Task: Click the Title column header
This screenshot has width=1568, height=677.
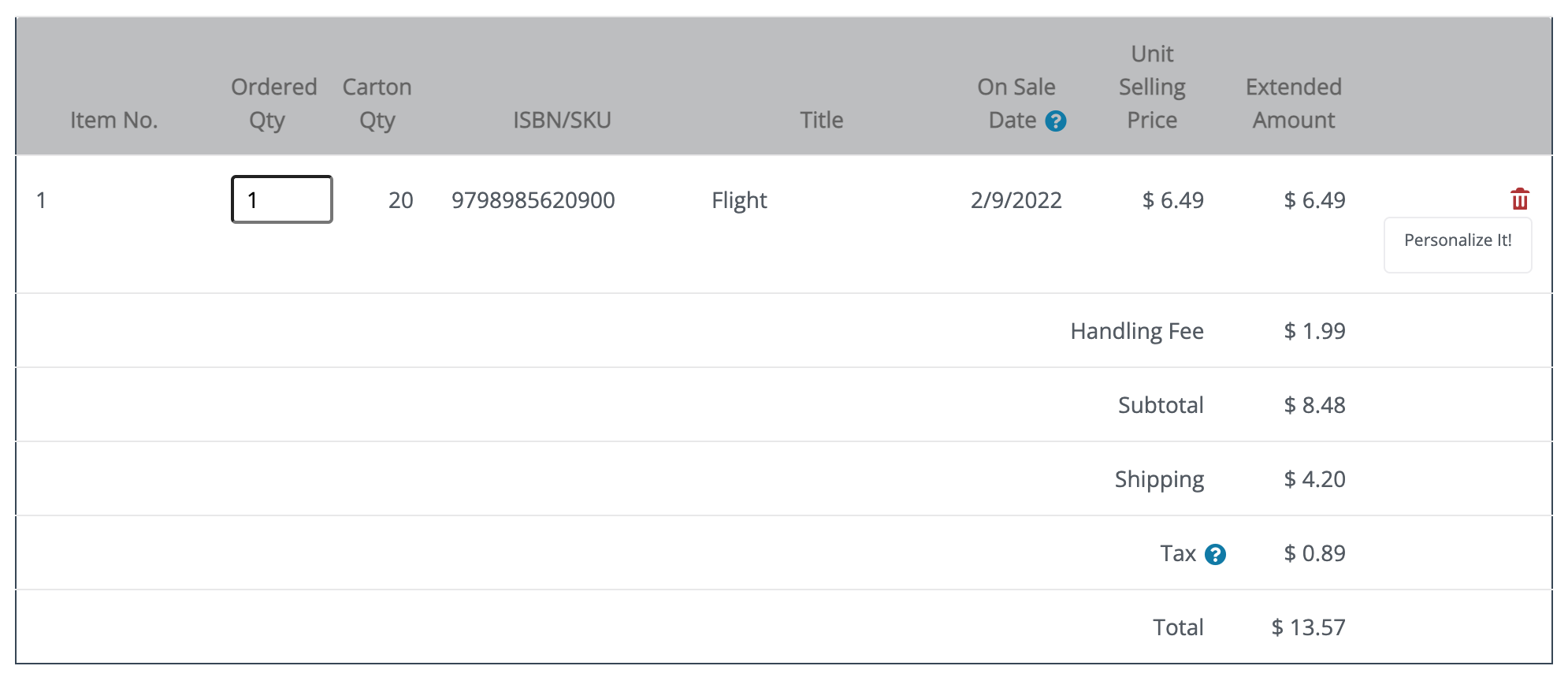Action: (x=822, y=120)
